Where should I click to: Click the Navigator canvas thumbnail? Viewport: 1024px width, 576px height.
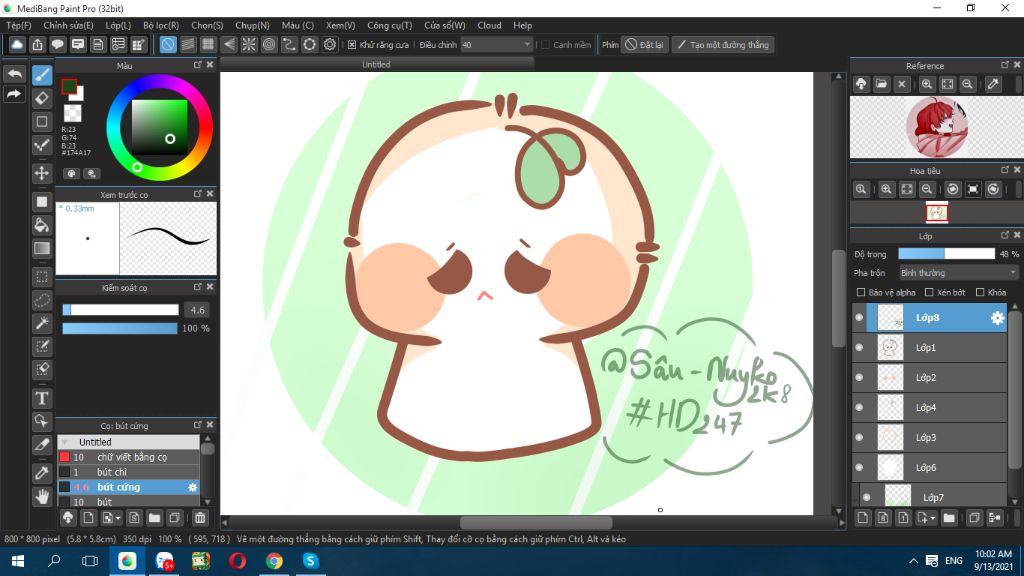936,212
